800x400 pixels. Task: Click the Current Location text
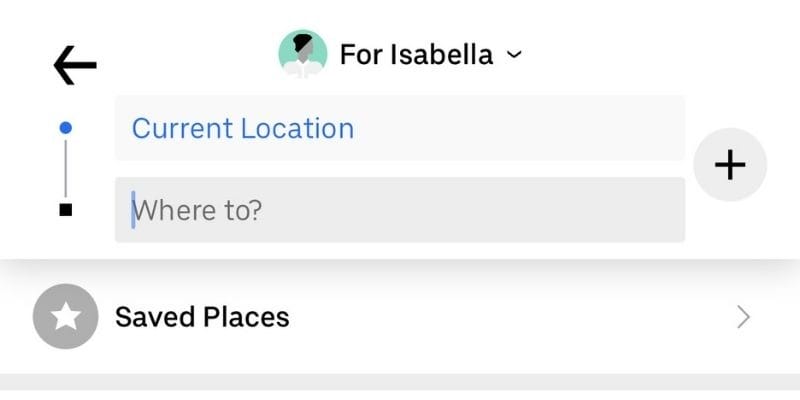pos(243,129)
